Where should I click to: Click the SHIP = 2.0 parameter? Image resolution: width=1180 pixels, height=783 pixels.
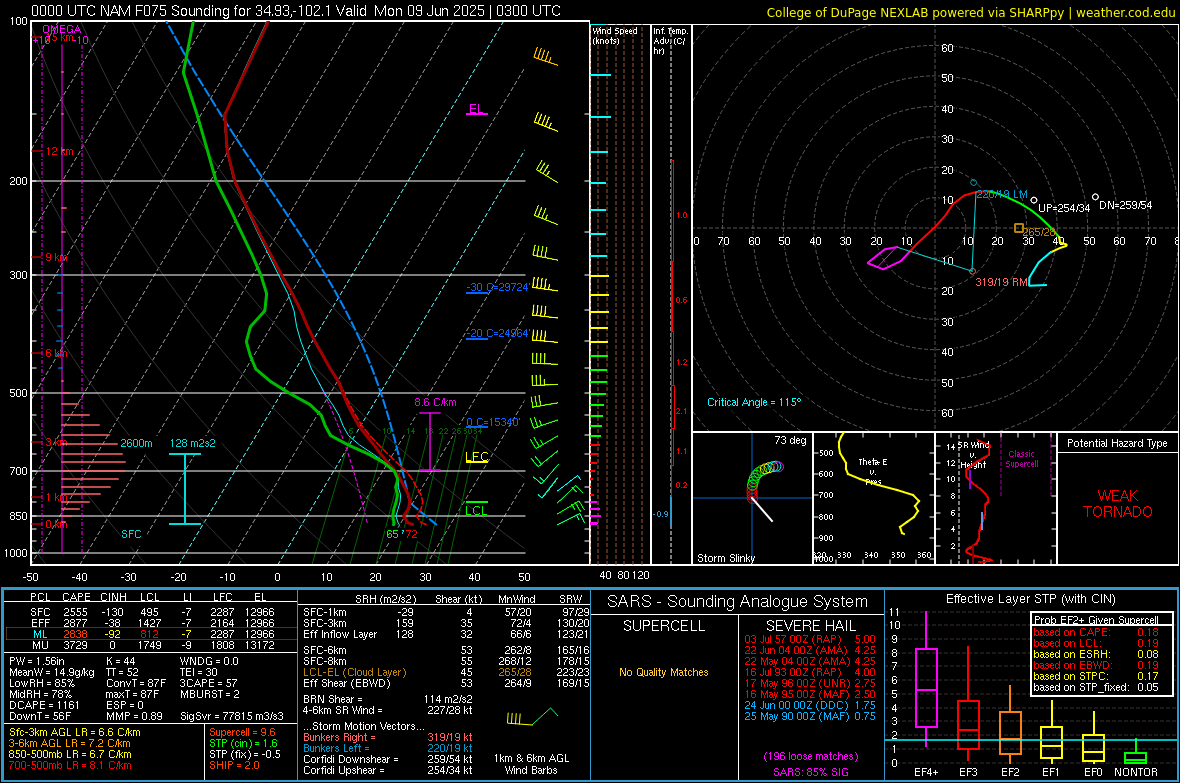pos(234,765)
